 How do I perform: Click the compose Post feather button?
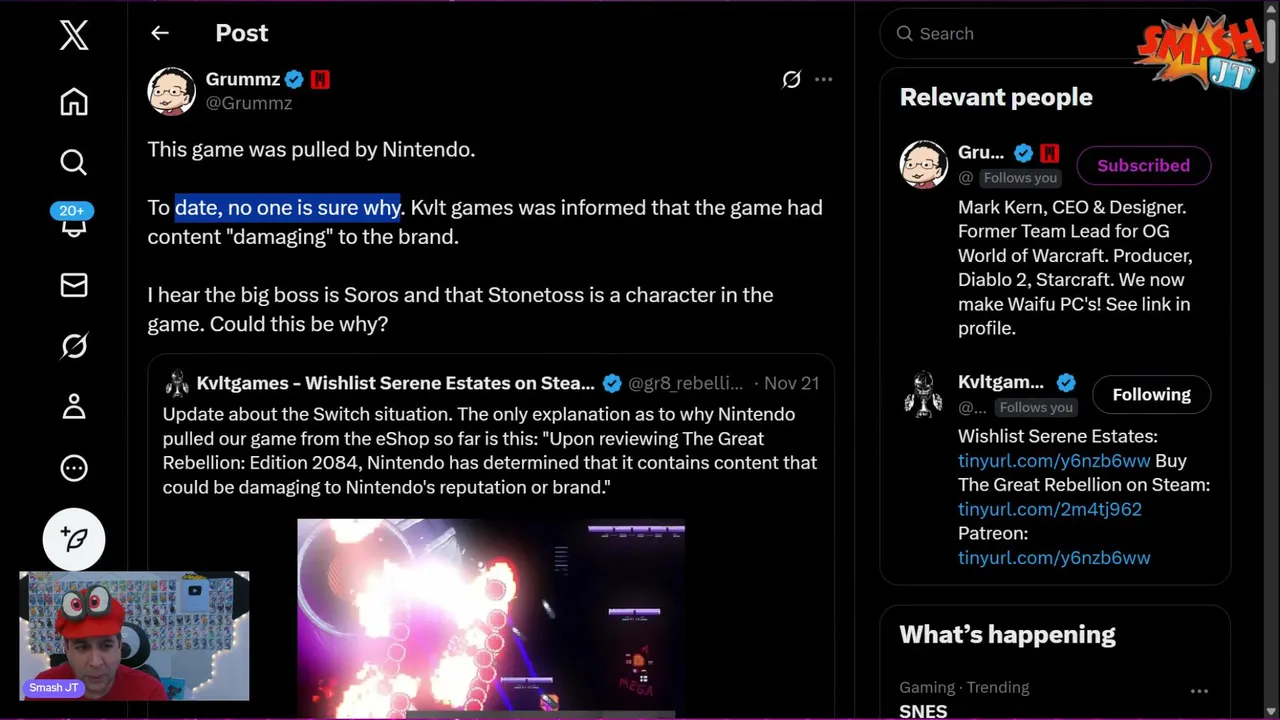(x=74, y=538)
